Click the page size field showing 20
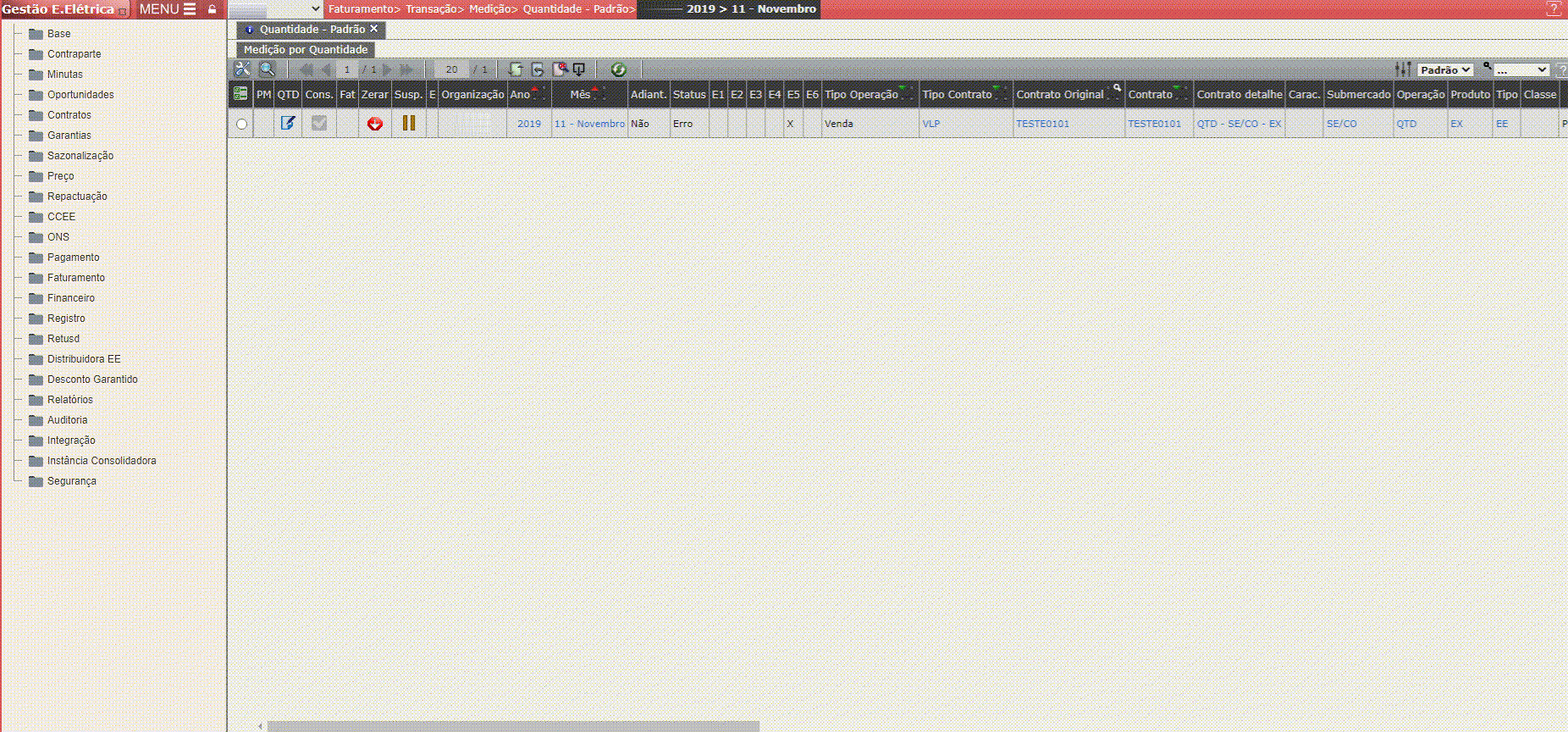The image size is (1568, 732). pos(451,69)
